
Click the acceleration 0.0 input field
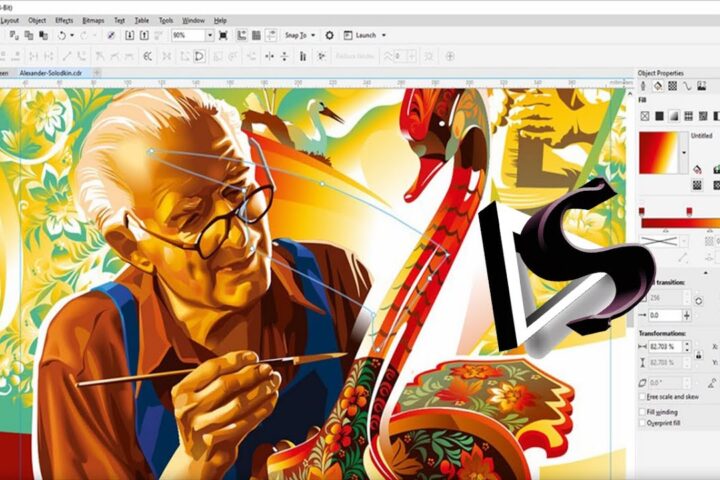click(x=665, y=315)
